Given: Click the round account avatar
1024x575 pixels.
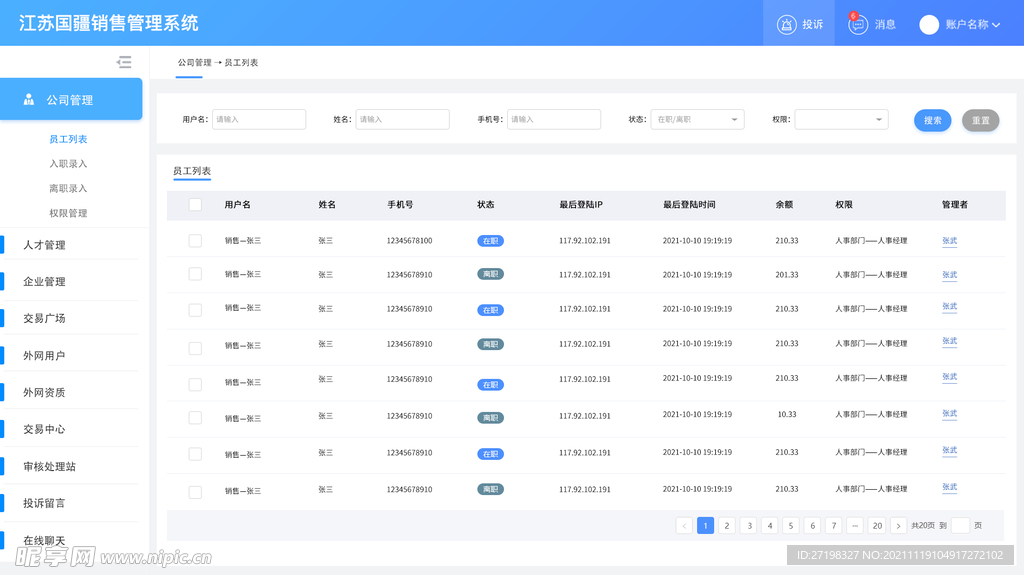Looking at the screenshot, I should pyautogui.click(x=929, y=25).
